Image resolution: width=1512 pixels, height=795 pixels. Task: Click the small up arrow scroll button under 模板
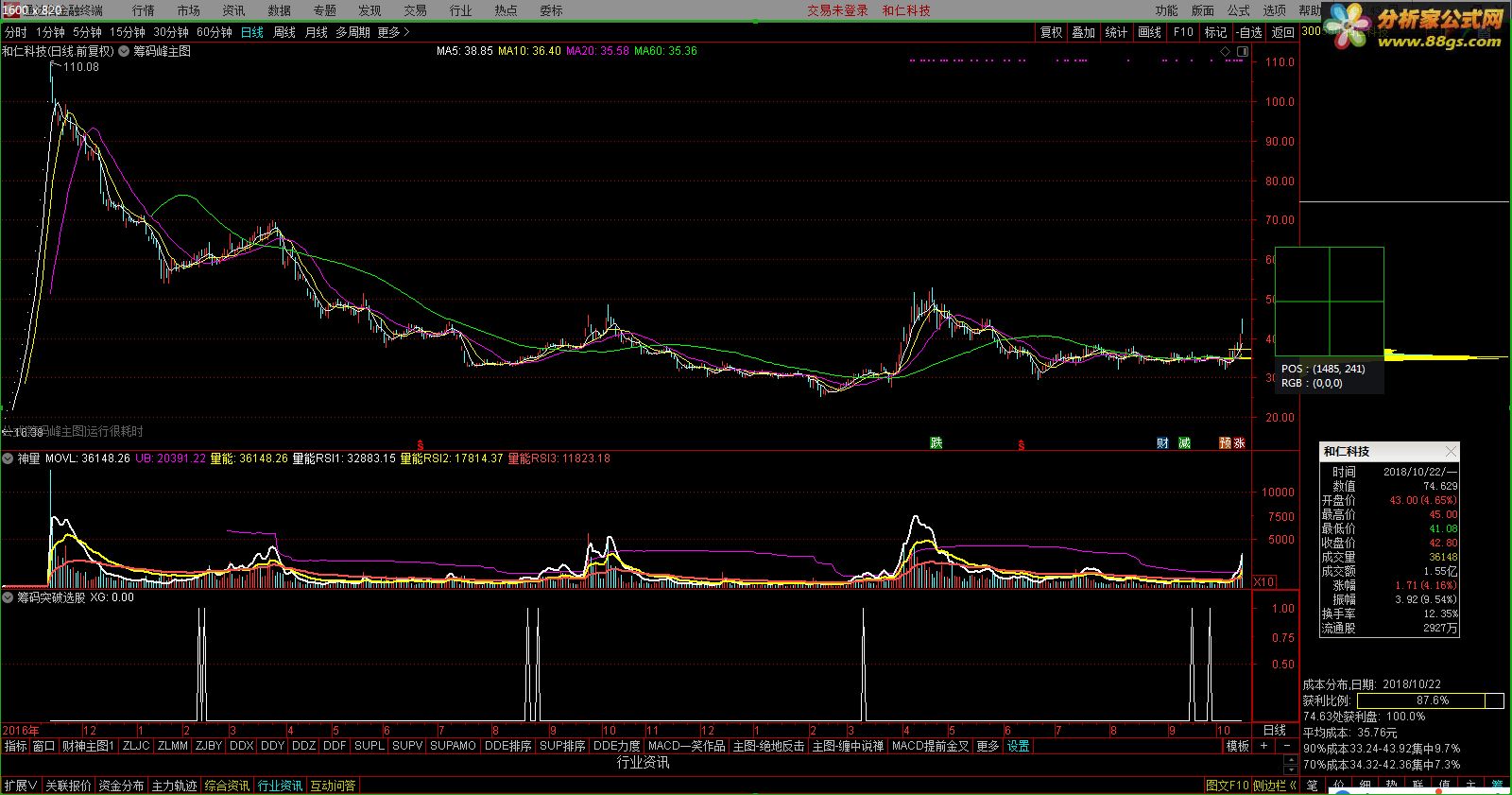(1291, 759)
